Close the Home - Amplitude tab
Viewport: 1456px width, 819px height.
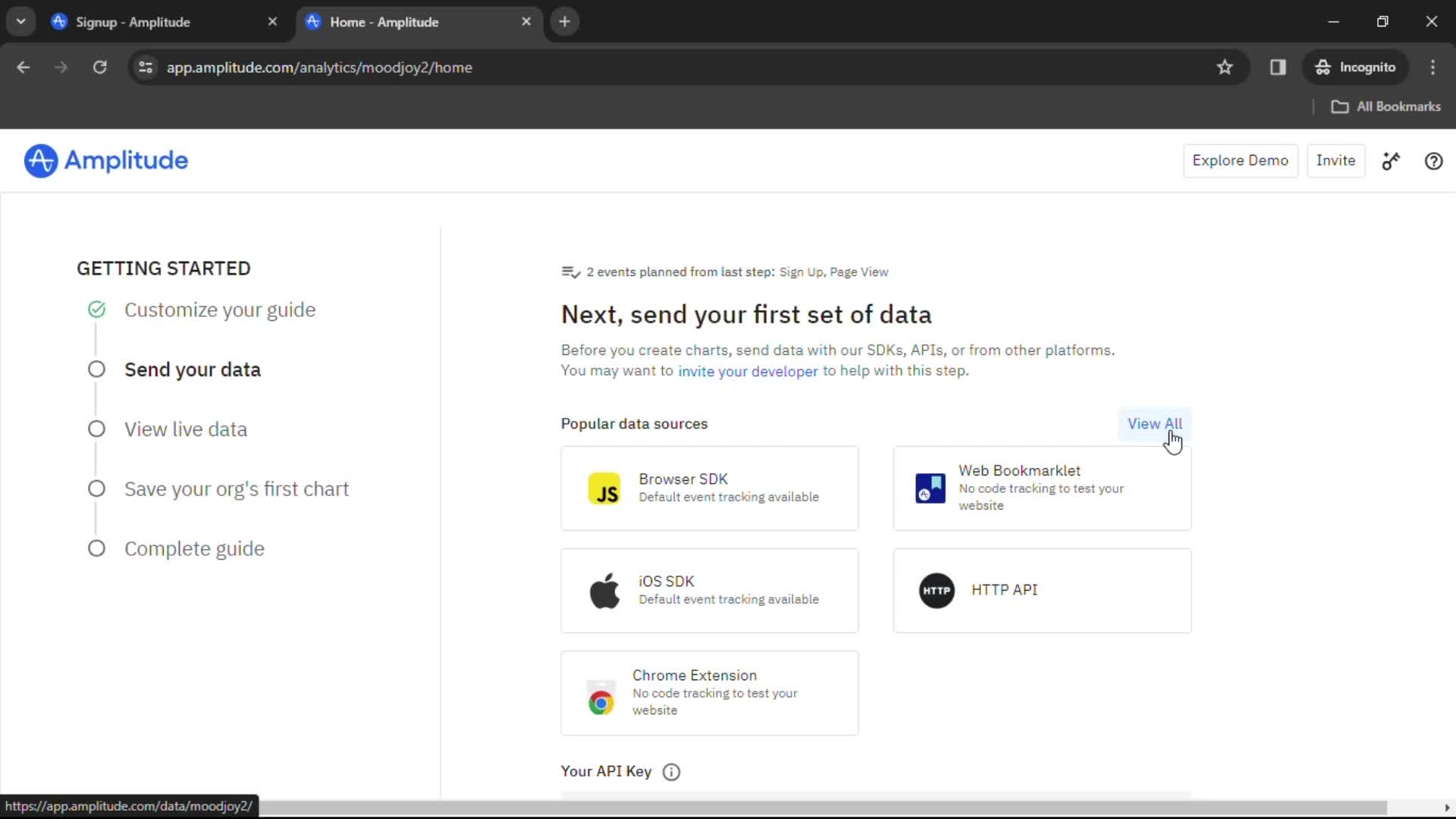[526, 22]
